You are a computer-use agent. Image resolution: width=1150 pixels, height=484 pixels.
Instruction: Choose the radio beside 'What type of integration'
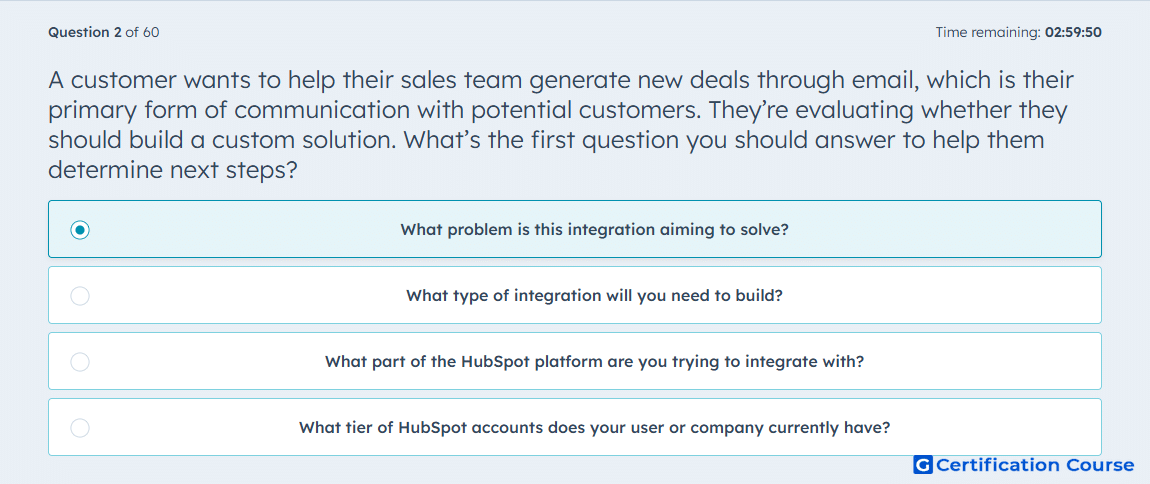click(x=80, y=296)
